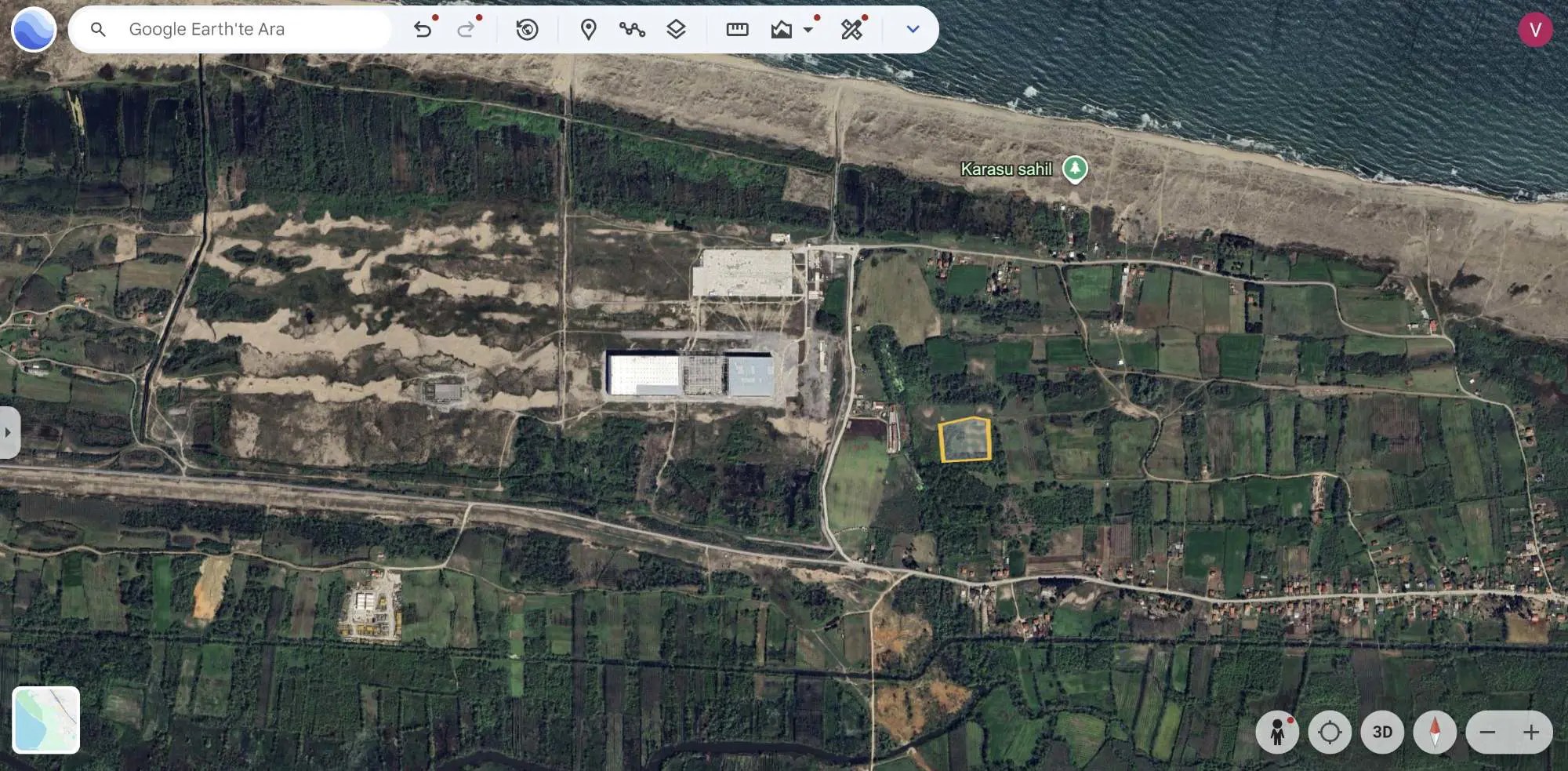Image resolution: width=1568 pixels, height=771 pixels.
Task: Redo the last action
Action: pos(467,30)
